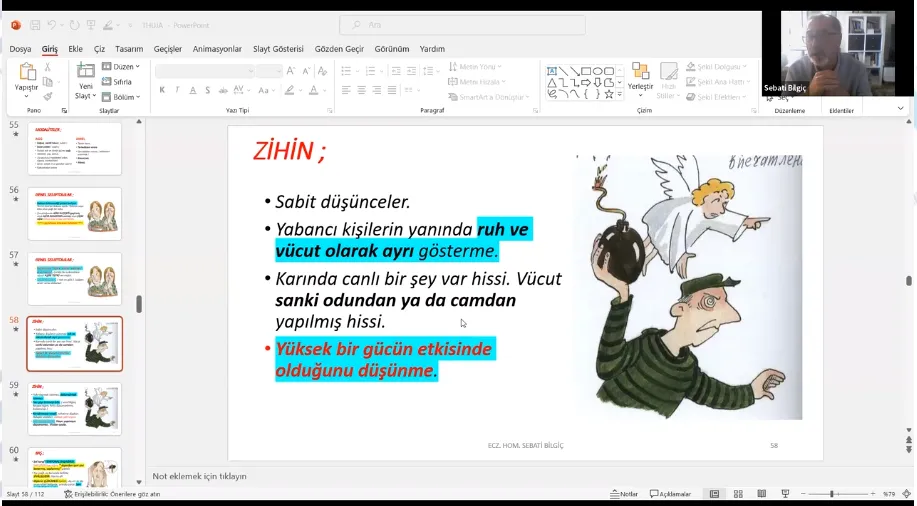The width and height of the screenshot is (917, 506).
Task: Click the Yapıştır (Paste) clipboard icon
Action: pyautogui.click(x=26, y=73)
